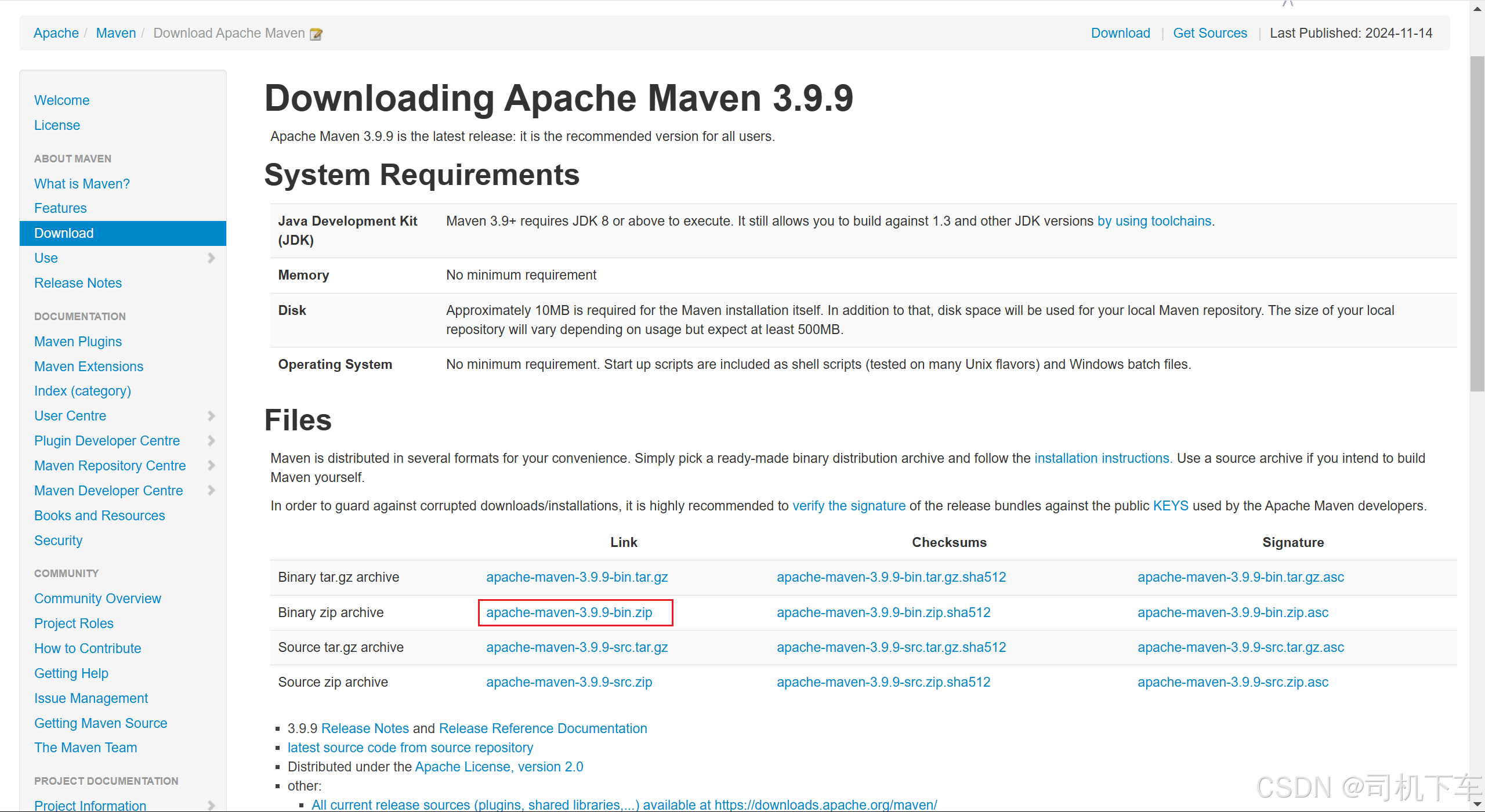This screenshot has width=1485, height=812.
Task: Open Release Notes in sidebar
Action: (78, 283)
